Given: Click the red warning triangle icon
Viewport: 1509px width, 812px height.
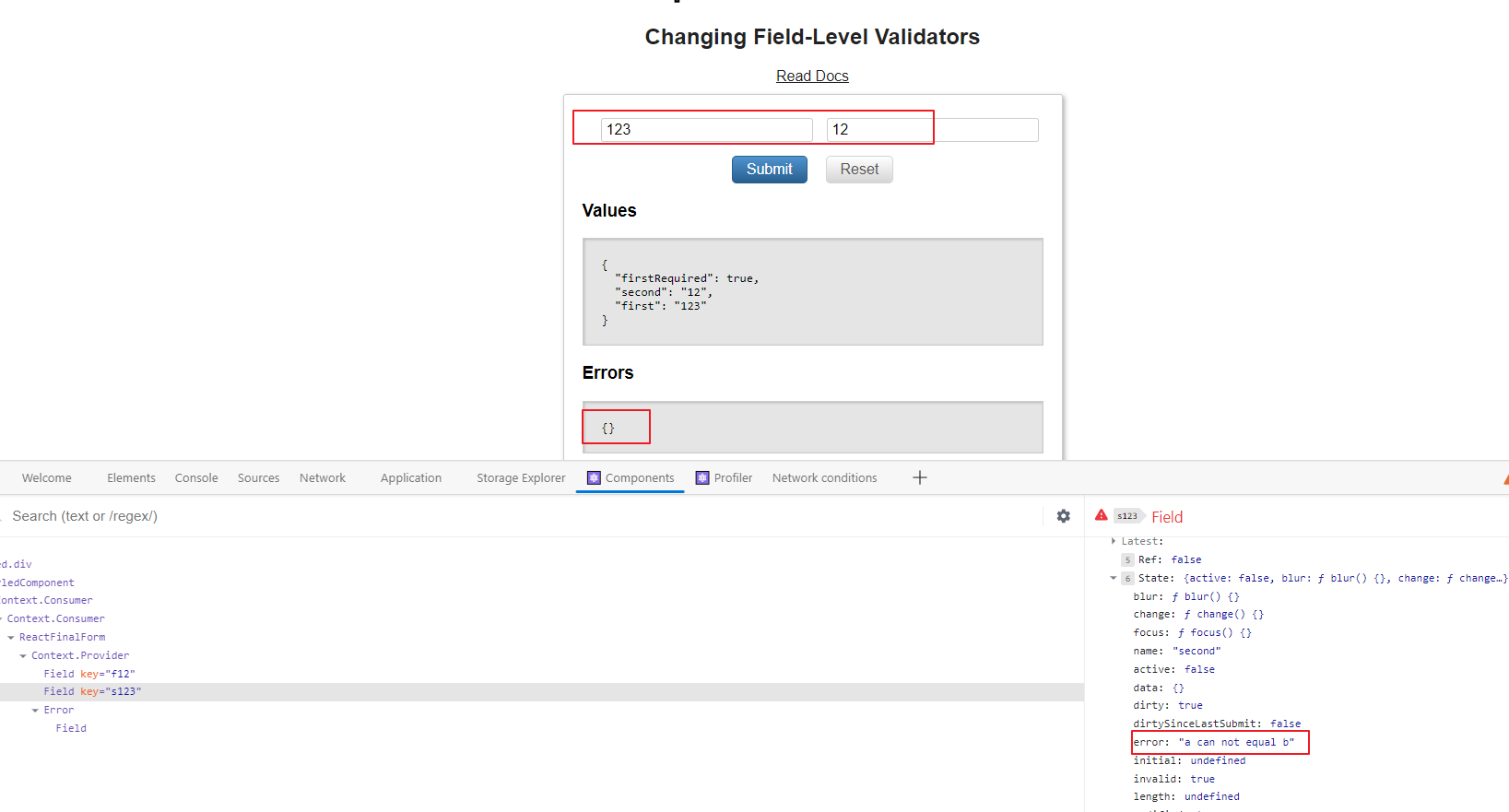Looking at the screenshot, I should (1101, 515).
